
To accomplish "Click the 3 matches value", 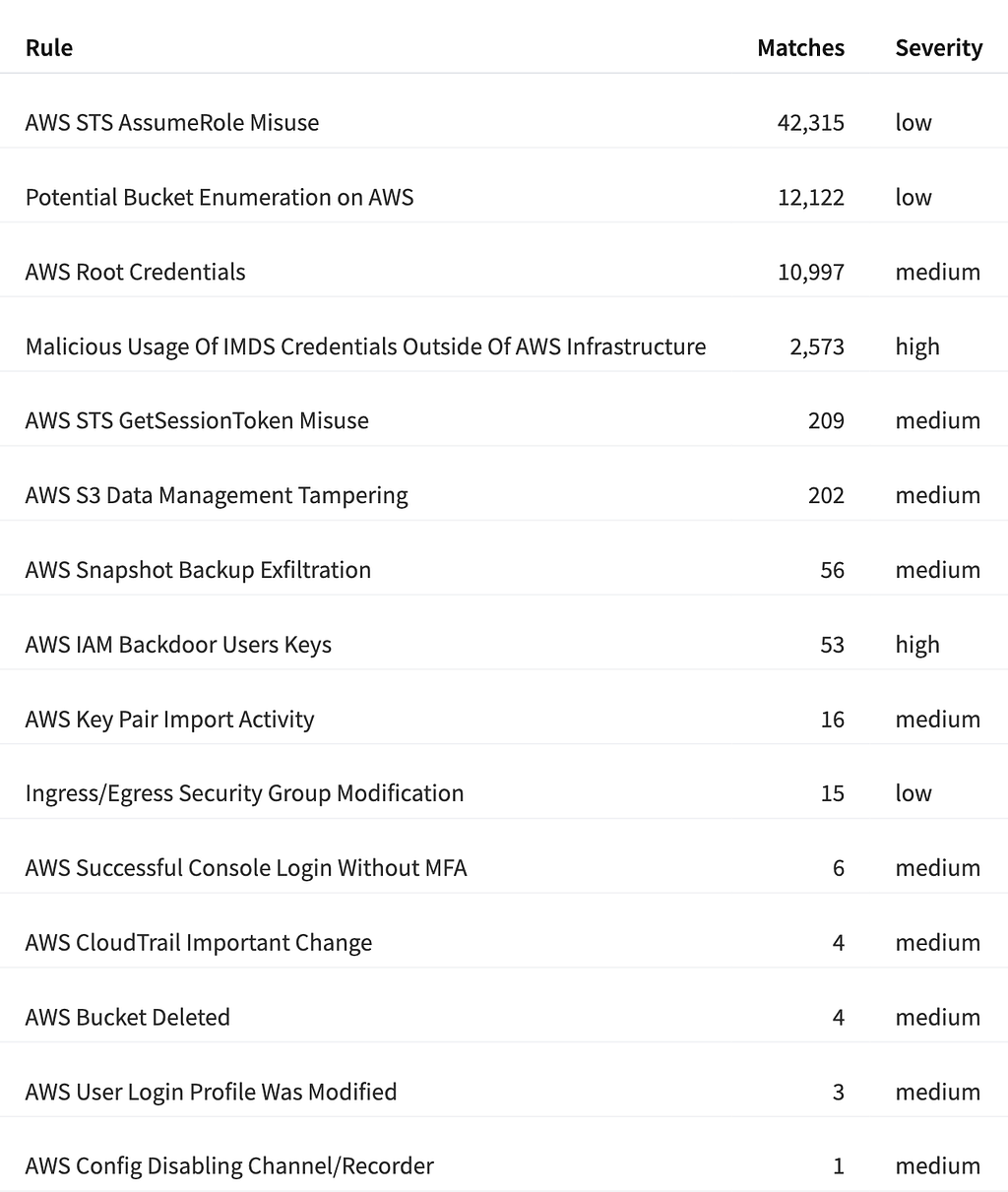I will point(839,1093).
